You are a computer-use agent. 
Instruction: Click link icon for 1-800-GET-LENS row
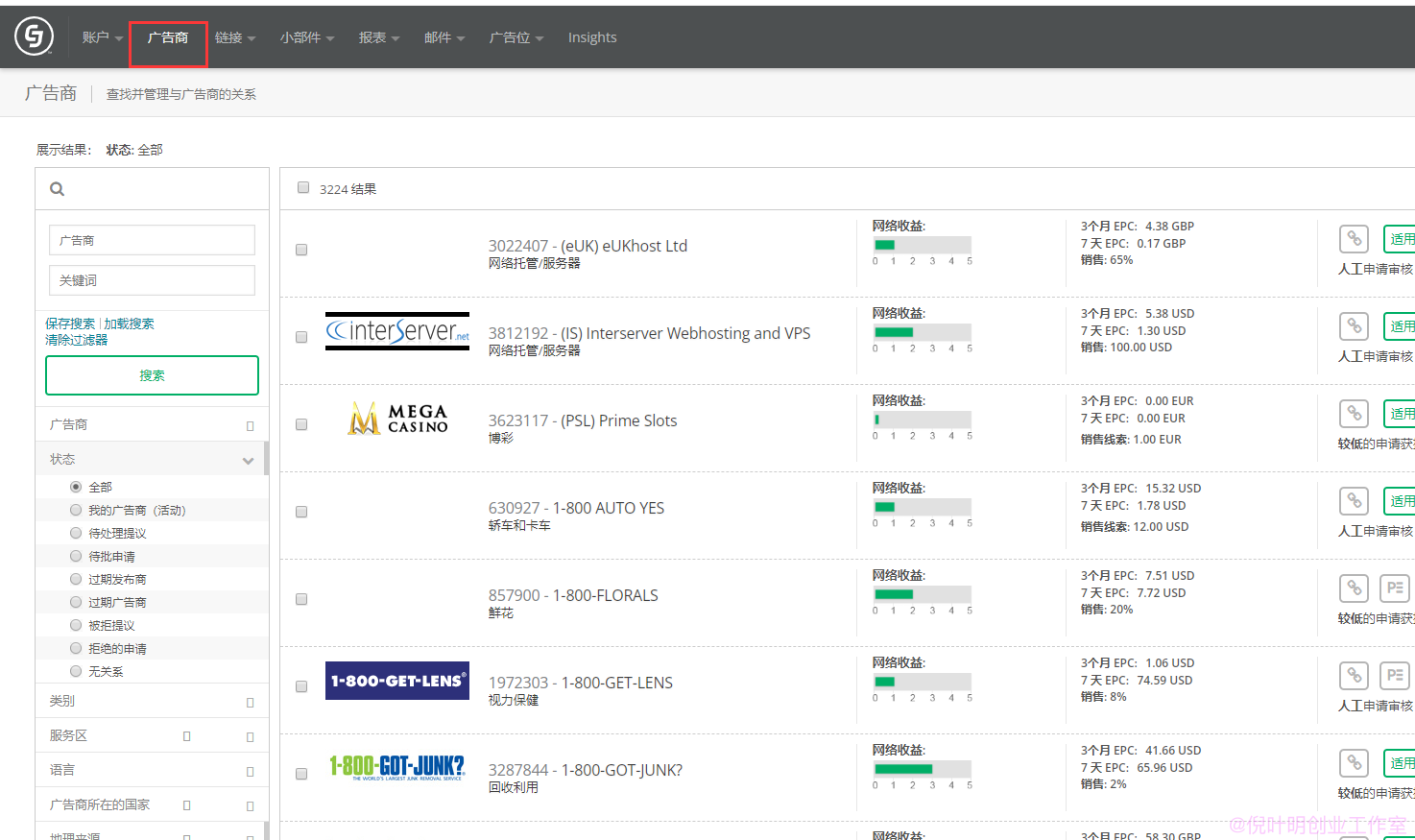click(1354, 676)
